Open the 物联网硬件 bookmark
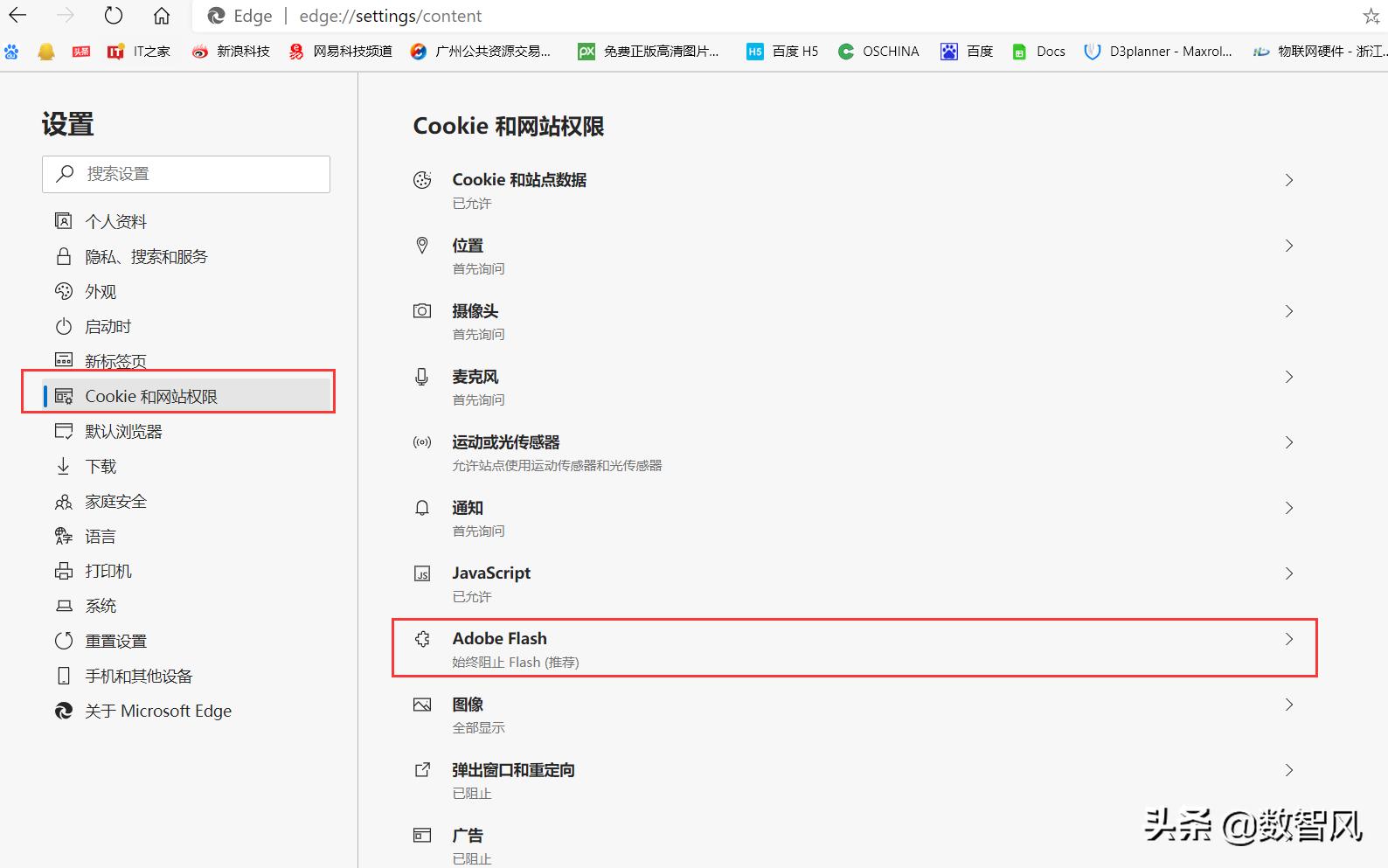This screenshot has width=1388, height=868. pos(1320,52)
